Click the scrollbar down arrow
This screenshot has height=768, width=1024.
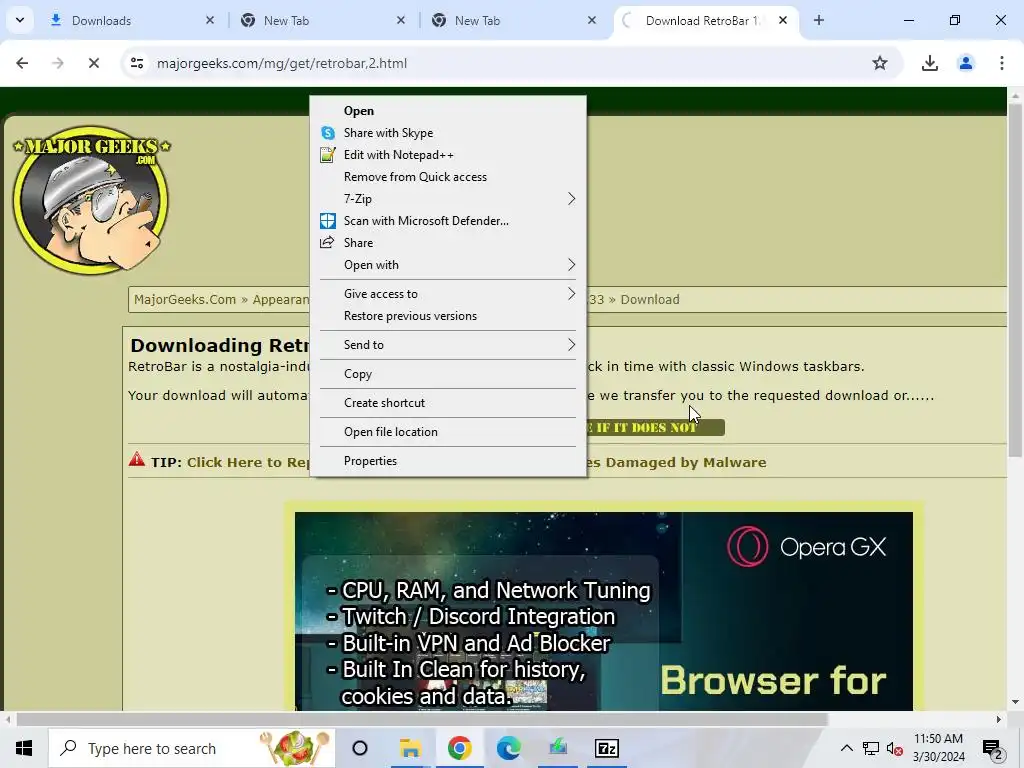[1015, 702]
